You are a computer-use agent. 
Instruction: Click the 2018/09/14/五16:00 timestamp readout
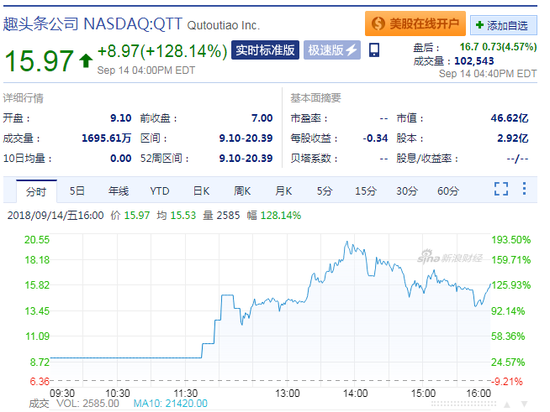point(55,215)
